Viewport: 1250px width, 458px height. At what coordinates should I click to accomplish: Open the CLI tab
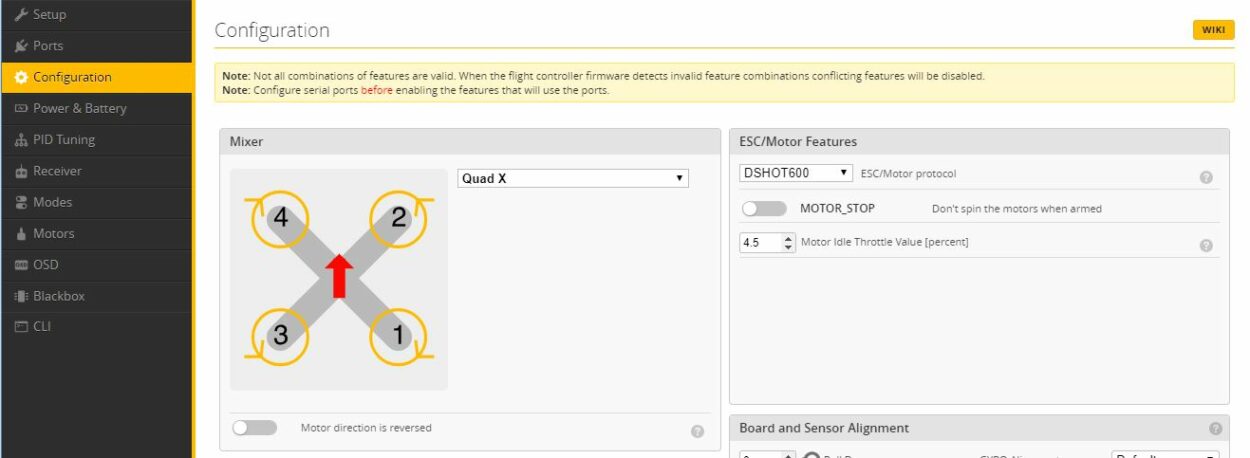click(x=42, y=327)
